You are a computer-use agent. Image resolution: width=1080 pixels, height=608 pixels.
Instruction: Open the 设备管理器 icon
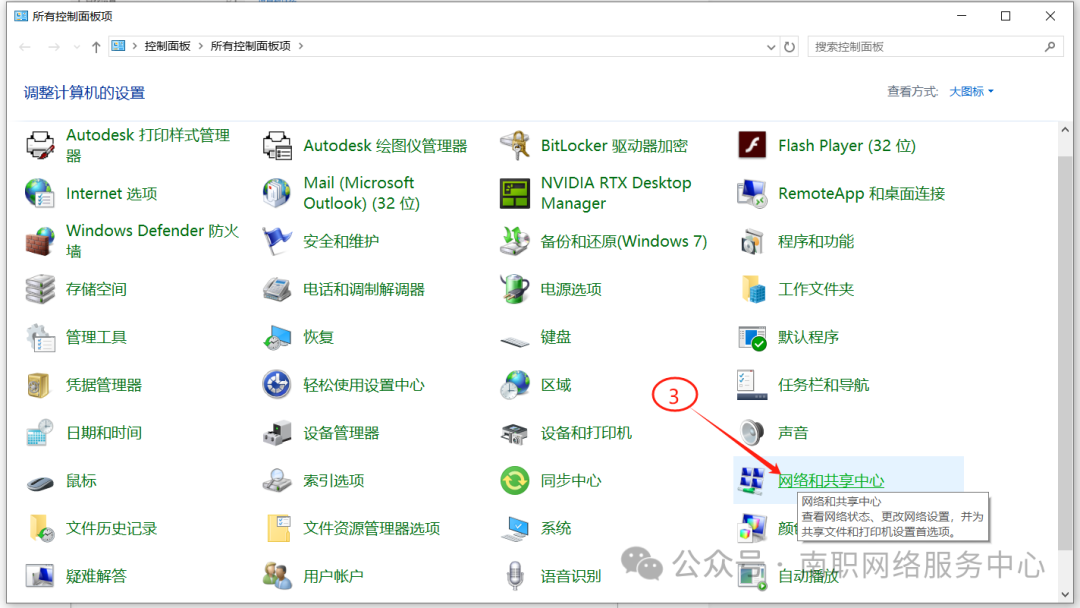tap(278, 432)
